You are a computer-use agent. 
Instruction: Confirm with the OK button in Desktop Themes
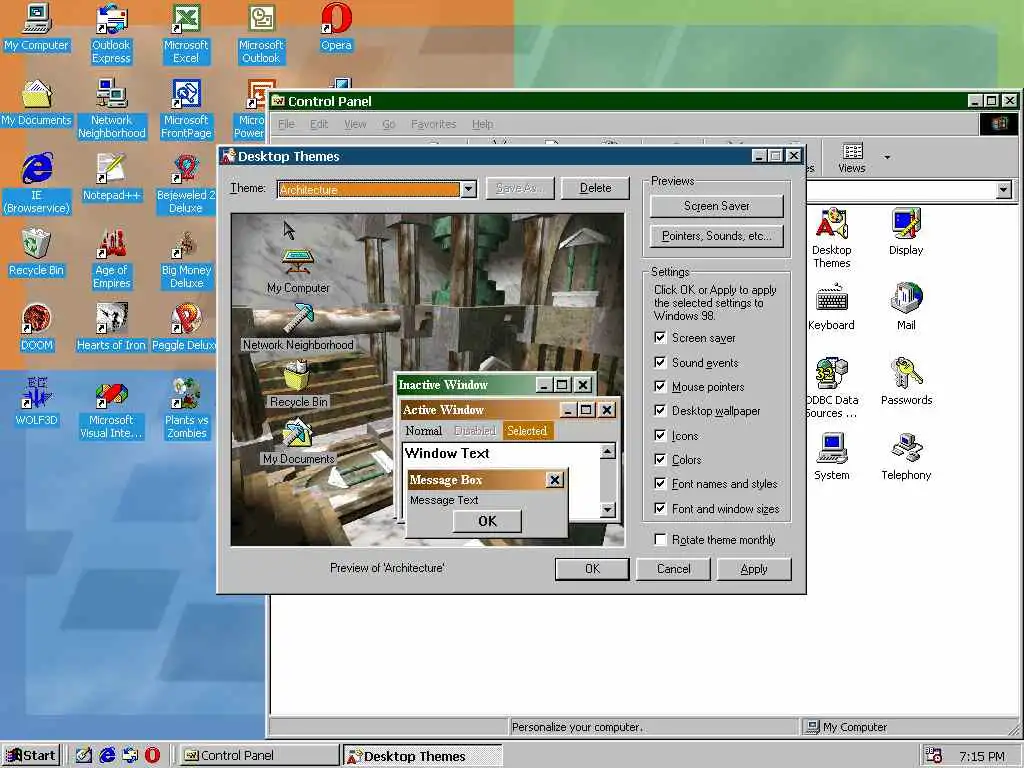click(x=592, y=569)
